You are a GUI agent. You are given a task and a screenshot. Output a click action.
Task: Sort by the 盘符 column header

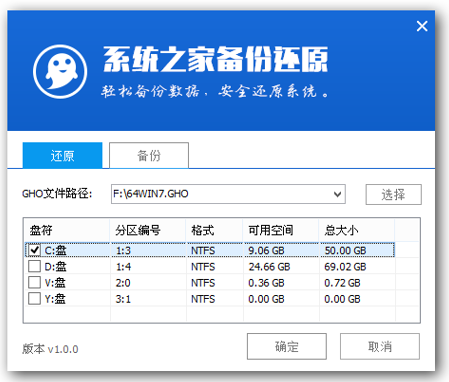tap(67, 230)
